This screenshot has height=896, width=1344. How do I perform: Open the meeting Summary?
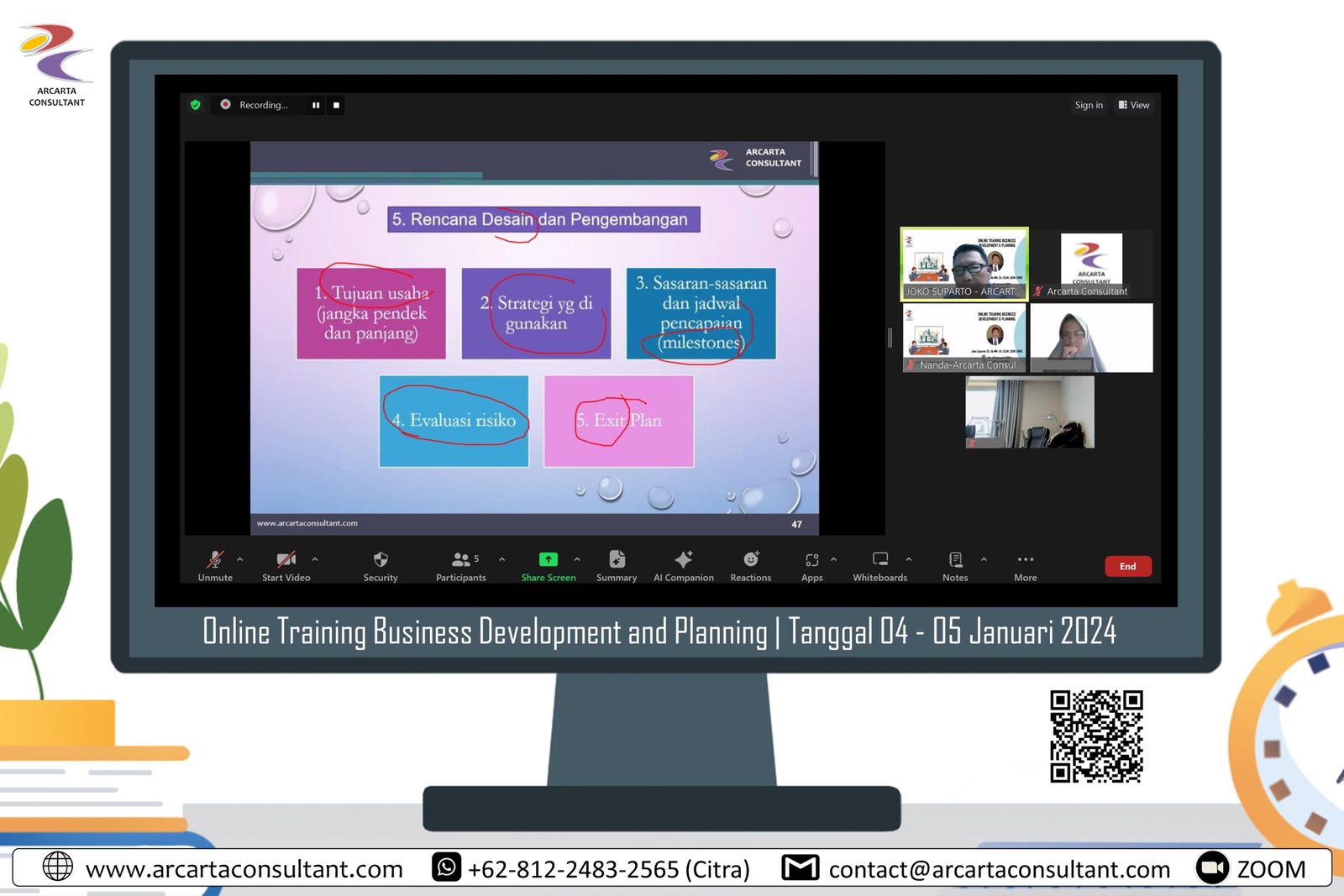click(x=617, y=560)
